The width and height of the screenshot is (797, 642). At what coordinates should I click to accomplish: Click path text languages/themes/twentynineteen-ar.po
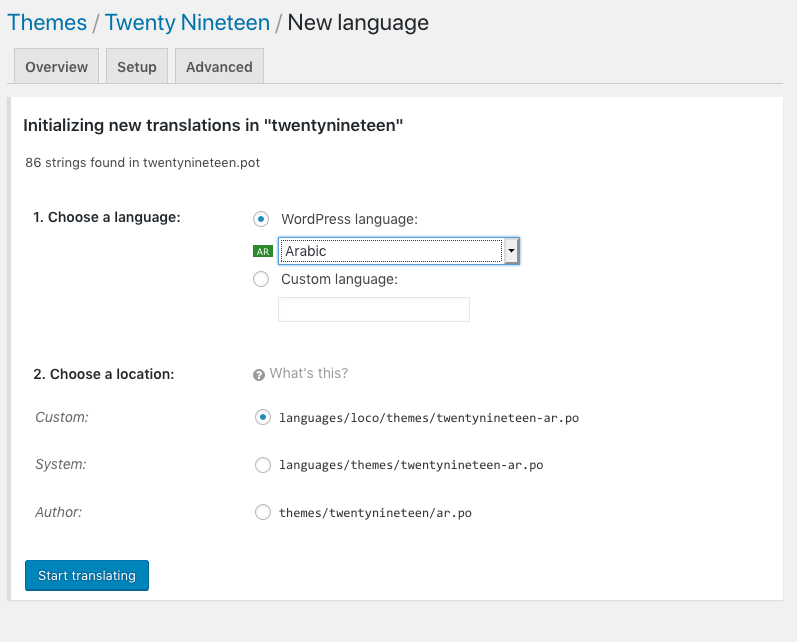[x=411, y=465]
